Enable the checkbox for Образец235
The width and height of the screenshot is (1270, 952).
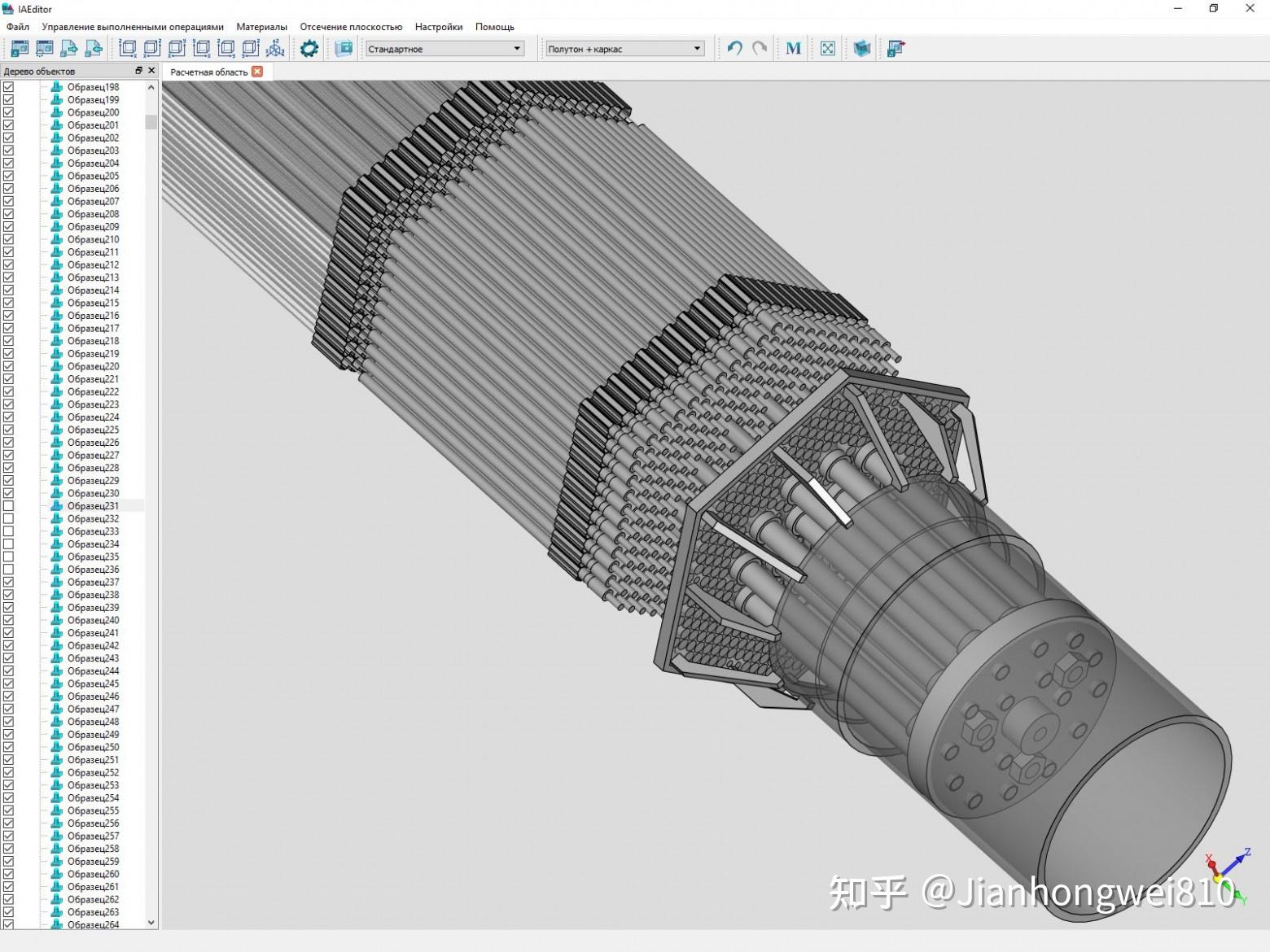point(10,557)
